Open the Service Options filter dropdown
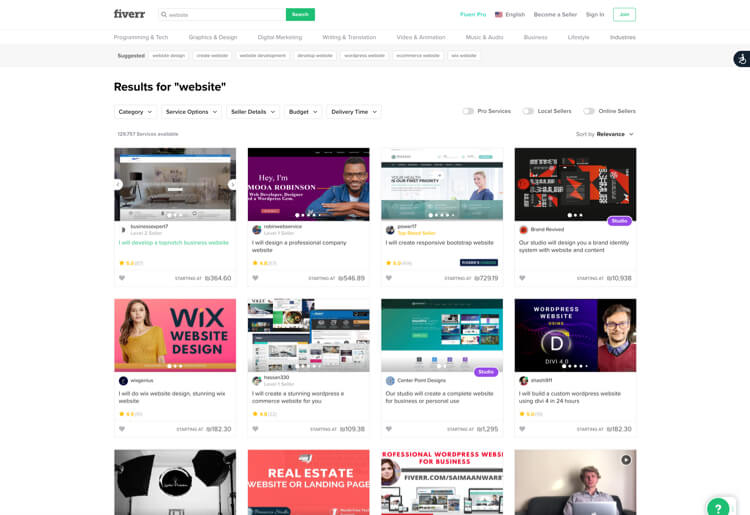Image resolution: width=750 pixels, height=515 pixels. tap(191, 112)
